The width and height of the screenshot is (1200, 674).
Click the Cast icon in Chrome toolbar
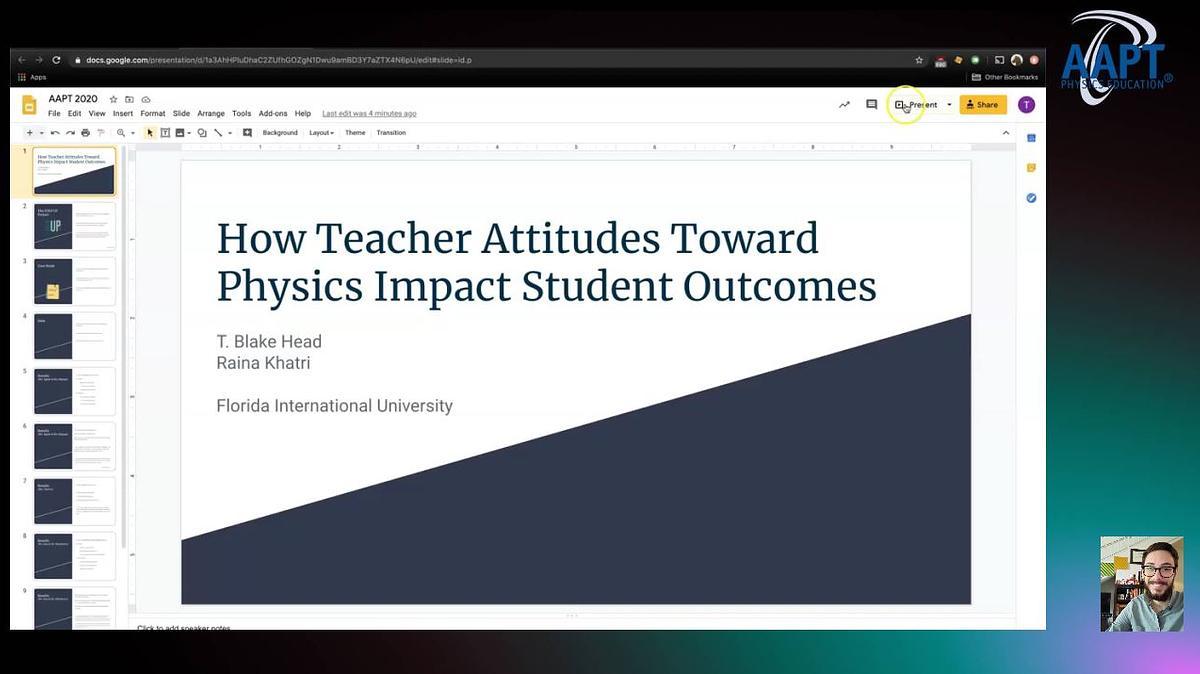999,60
